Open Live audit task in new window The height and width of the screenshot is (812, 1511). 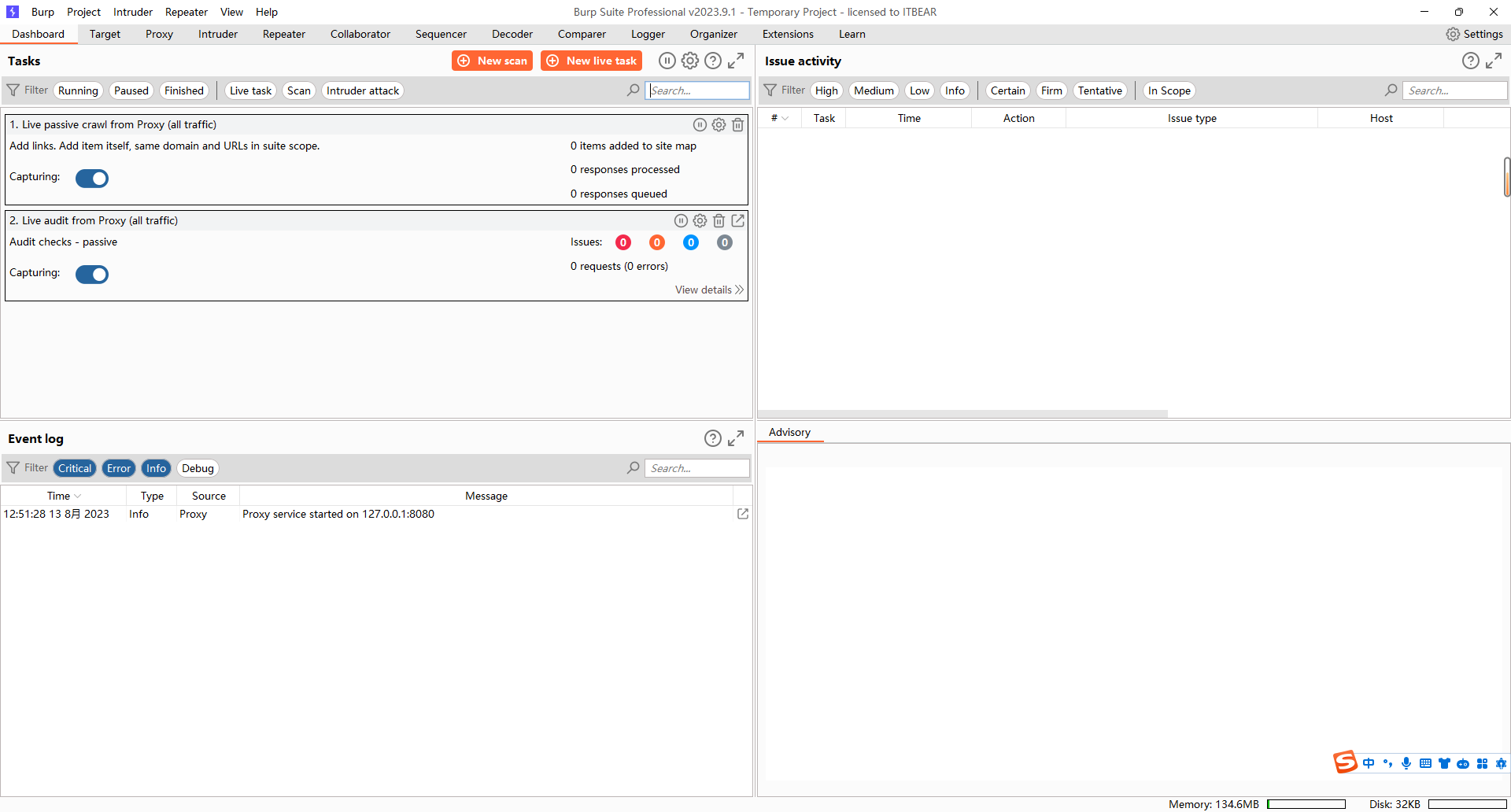(x=737, y=220)
